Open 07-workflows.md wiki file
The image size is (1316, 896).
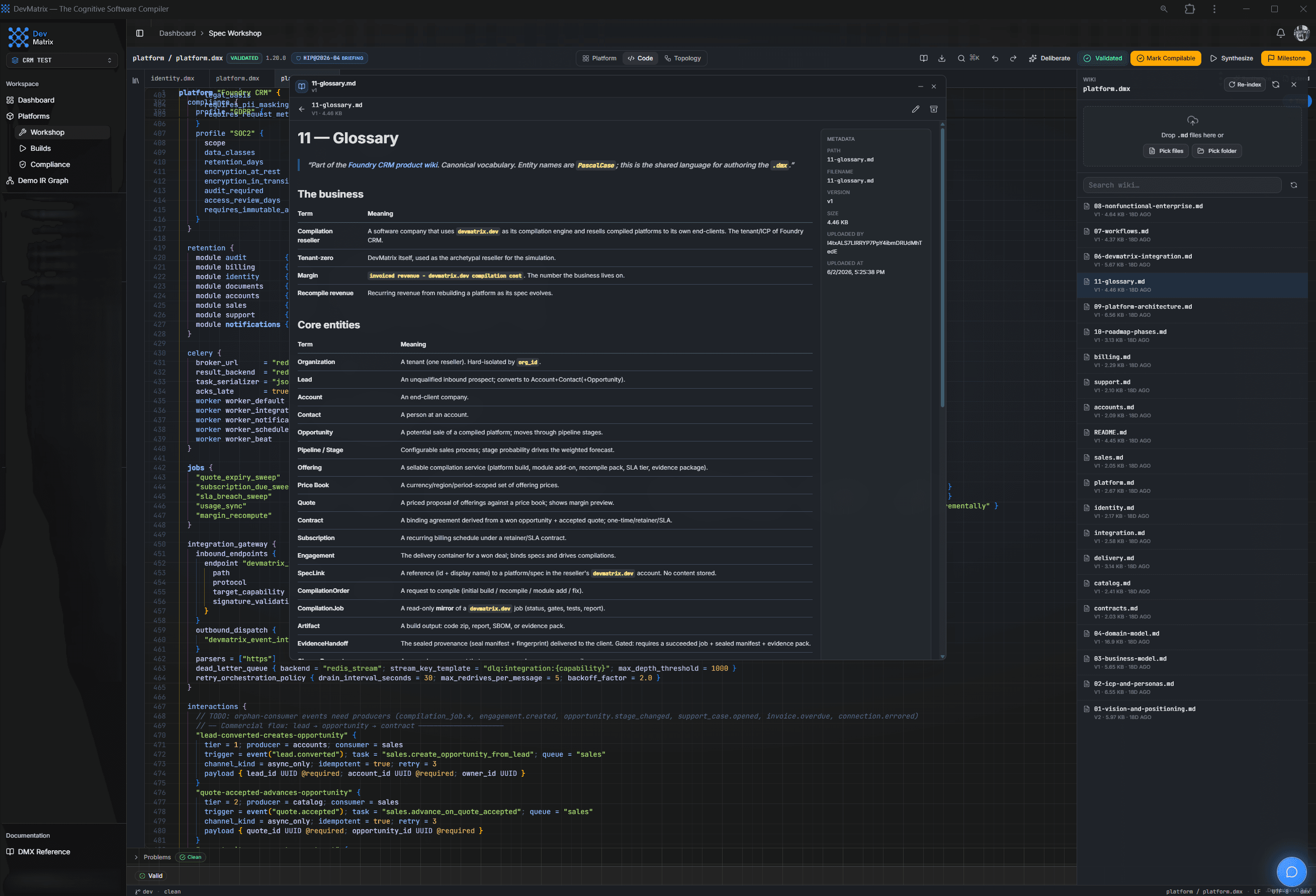pyautogui.click(x=1193, y=235)
